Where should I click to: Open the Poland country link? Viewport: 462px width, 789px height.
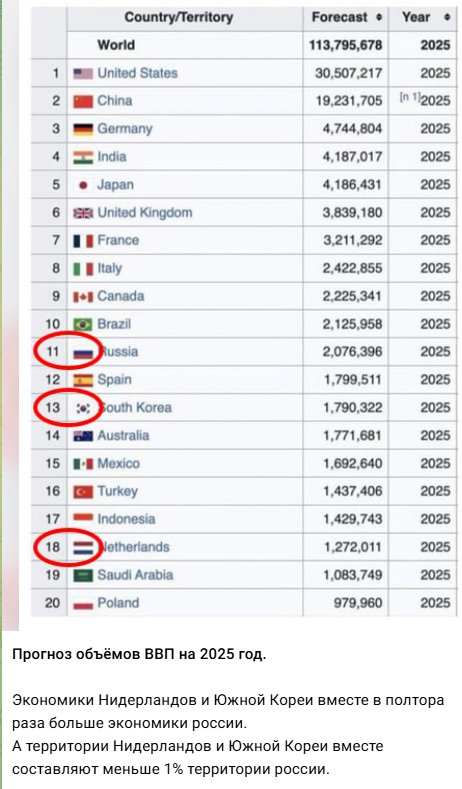[x=118, y=603]
